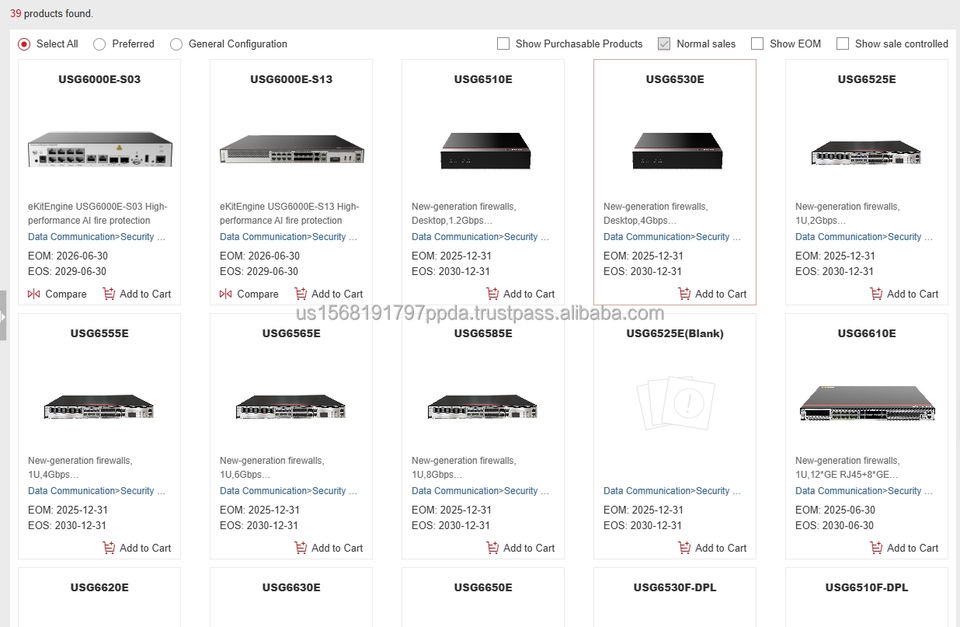The width and height of the screenshot is (960, 627).
Task: Click the cart icon for USG6585E
Action: pyautogui.click(x=492, y=548)
